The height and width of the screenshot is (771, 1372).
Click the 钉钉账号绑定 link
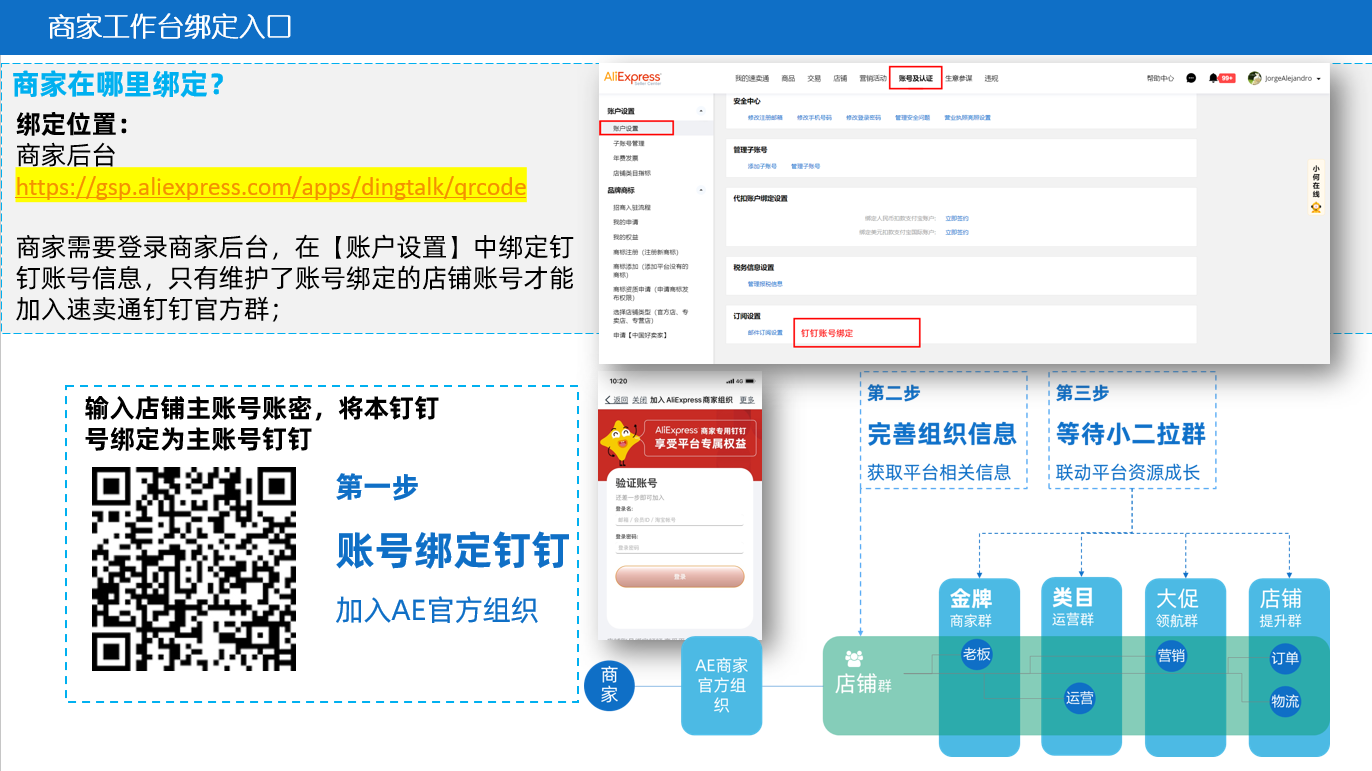[x=827, y=333]
